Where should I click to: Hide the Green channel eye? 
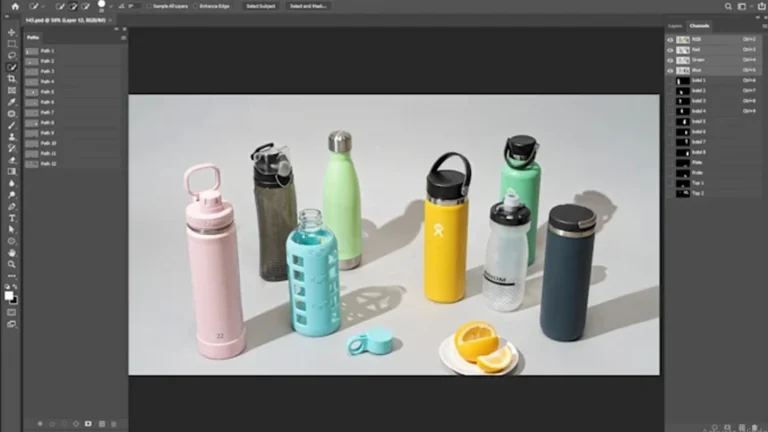(670, 60)
